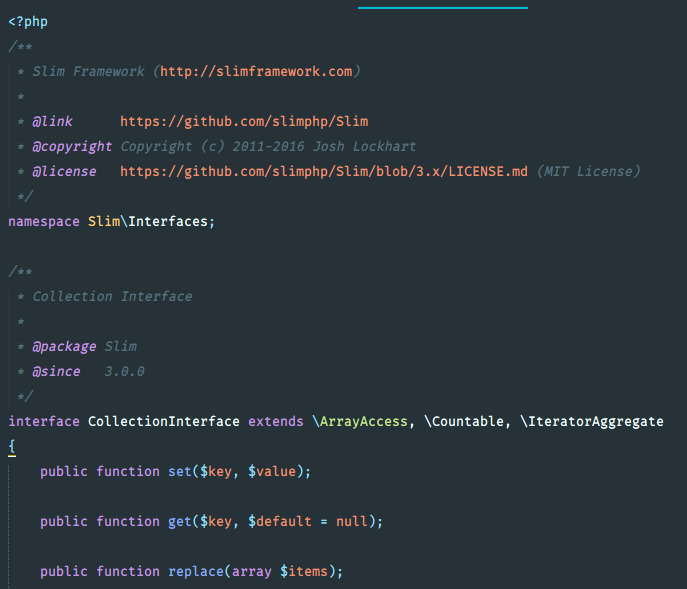The width and height of the screenshot is (687, 589).
Task: Click the $value parameter
Action: click(x=272, y=471)
